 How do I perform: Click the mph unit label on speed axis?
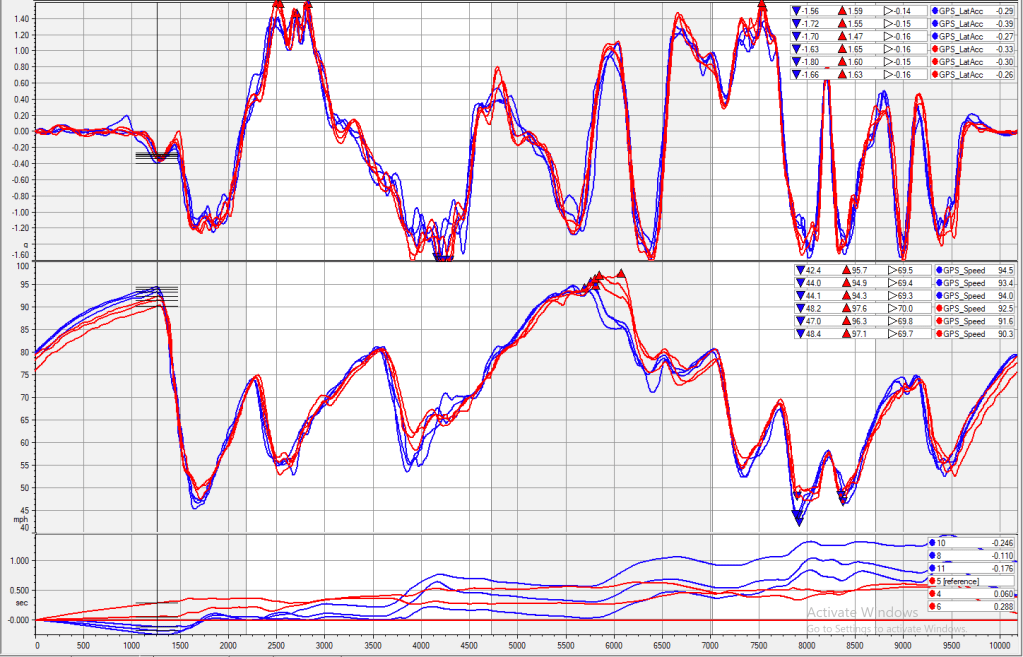18,519
